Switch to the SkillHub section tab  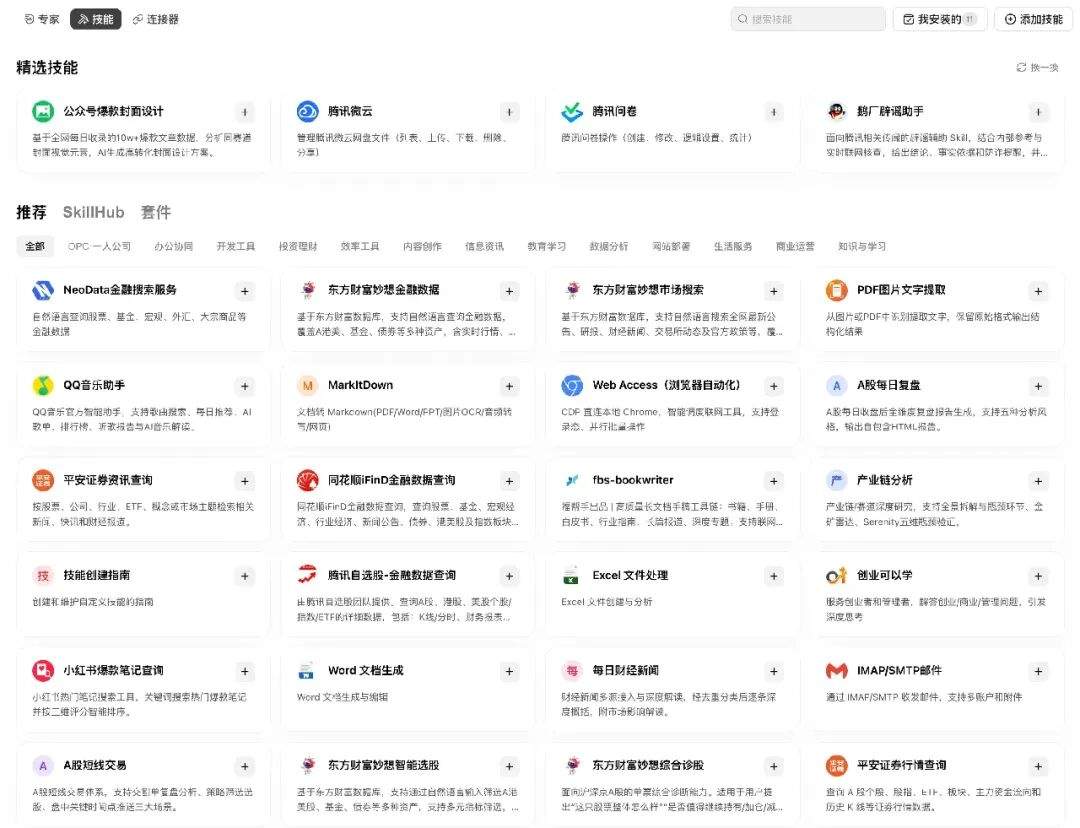(x=94, y=212)
